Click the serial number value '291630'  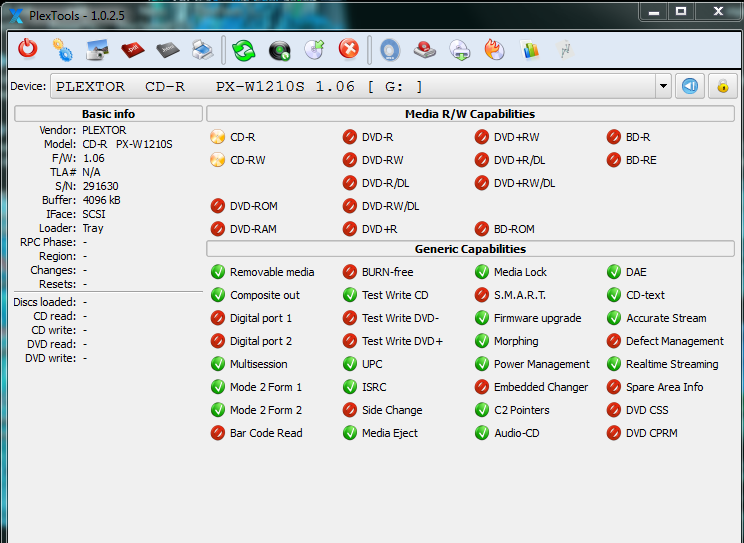(x=101, y=186)
